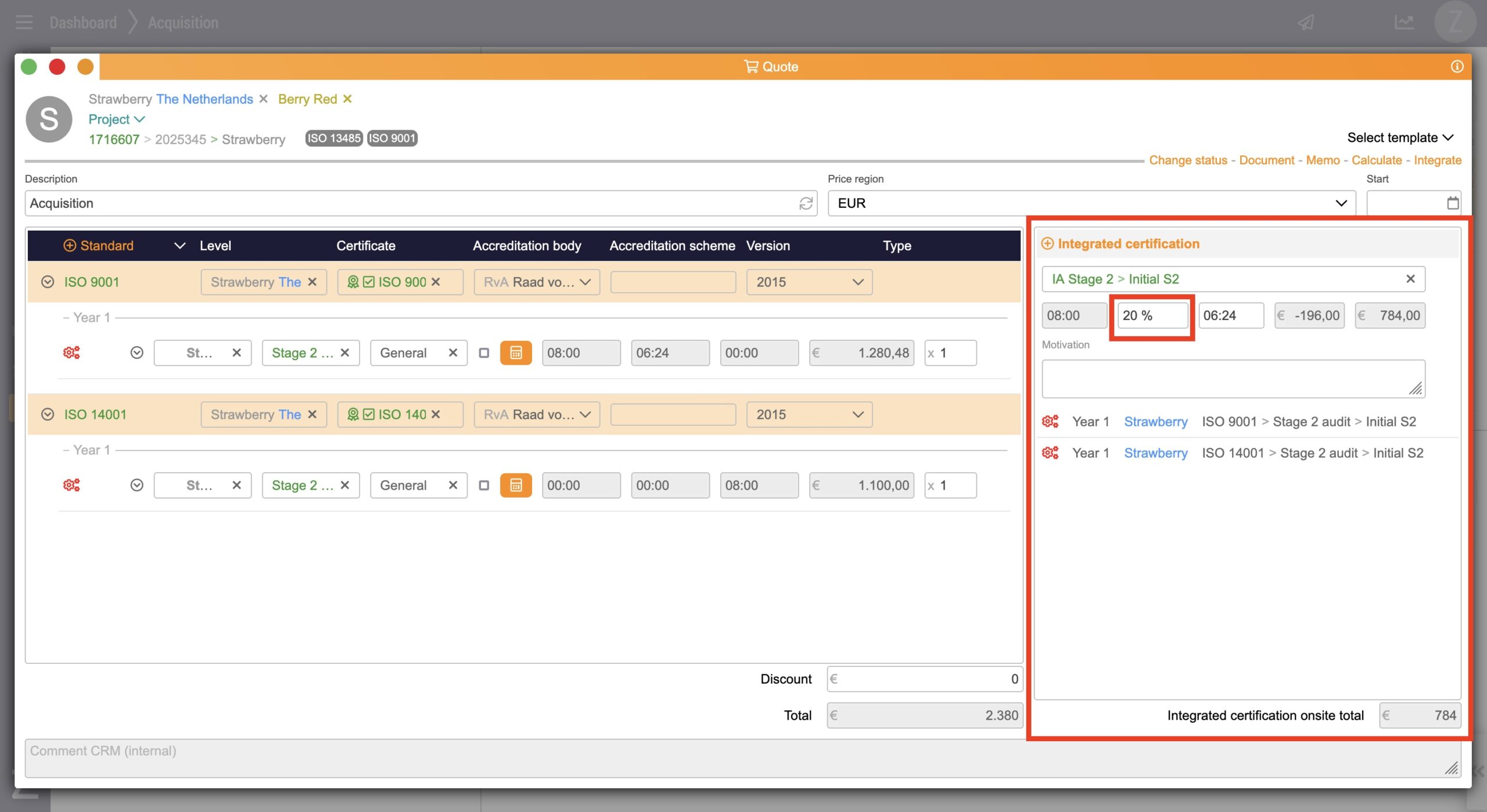Click project number 1716607 link
This screenshot has height=812, width=1487.
pyautogui.click(x=114, y=139)
